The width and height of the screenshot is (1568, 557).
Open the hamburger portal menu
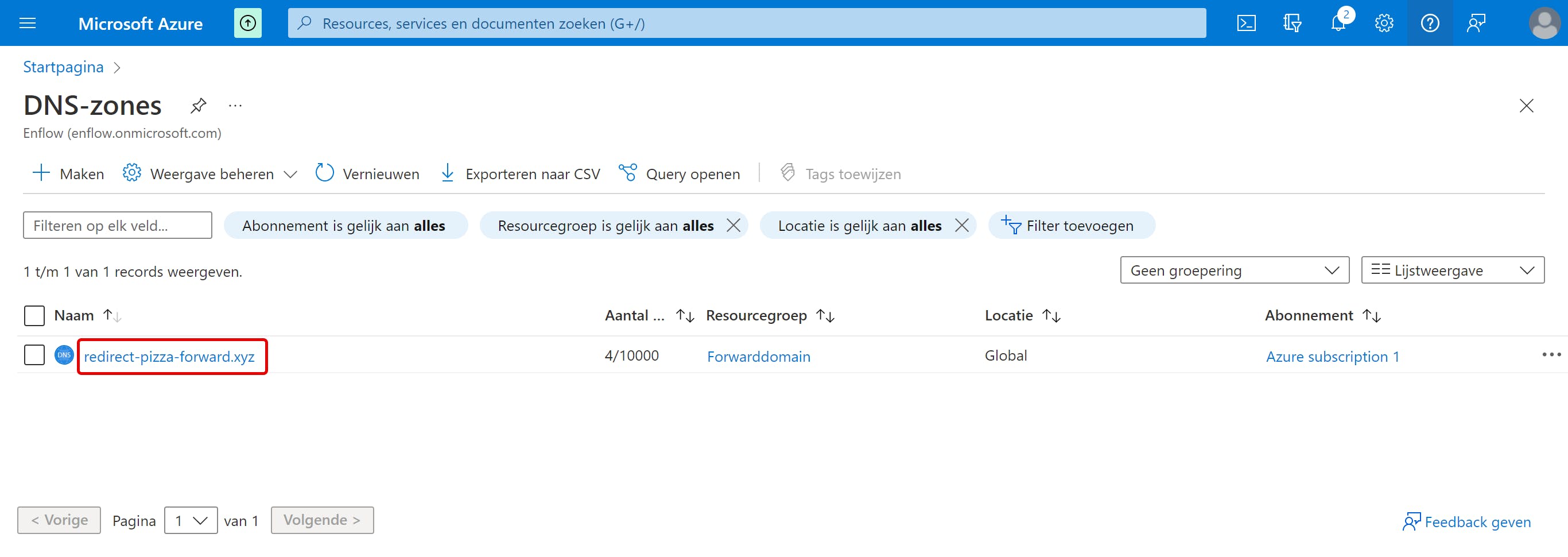tap(28, 23)
